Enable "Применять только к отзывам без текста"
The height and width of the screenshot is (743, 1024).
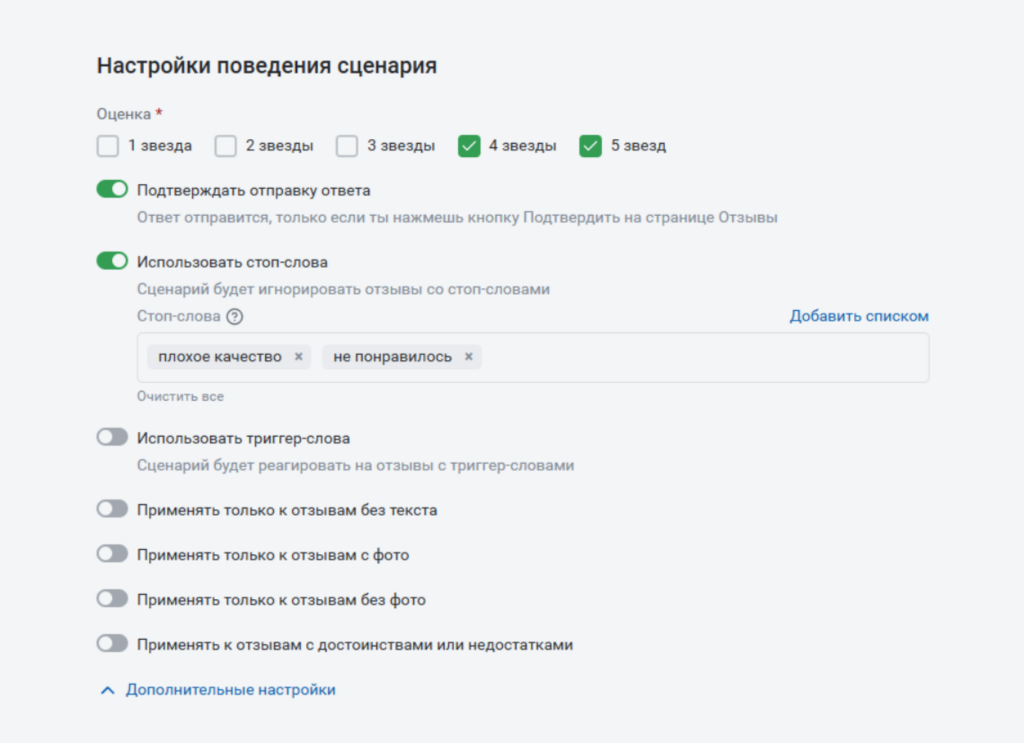(x=111, y=508)
